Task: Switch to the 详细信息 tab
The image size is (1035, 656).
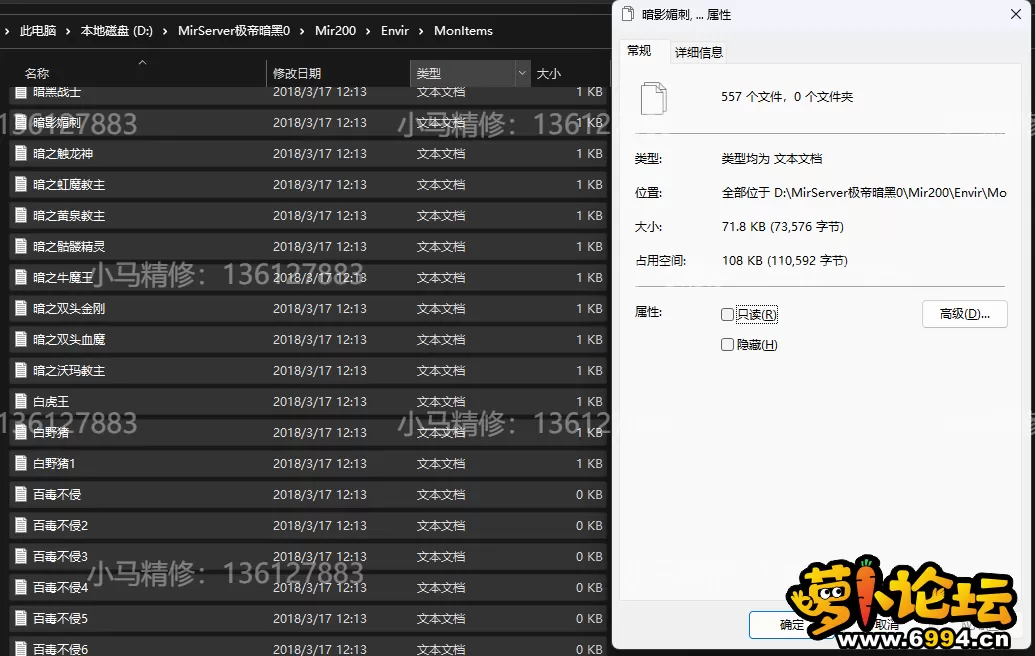Action: (x=698, y=52)
